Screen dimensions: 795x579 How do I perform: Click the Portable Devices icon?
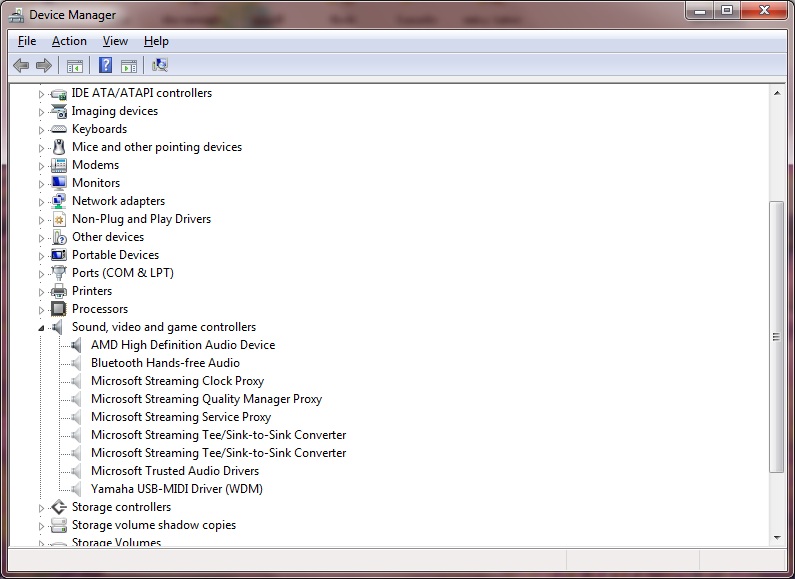59,255
